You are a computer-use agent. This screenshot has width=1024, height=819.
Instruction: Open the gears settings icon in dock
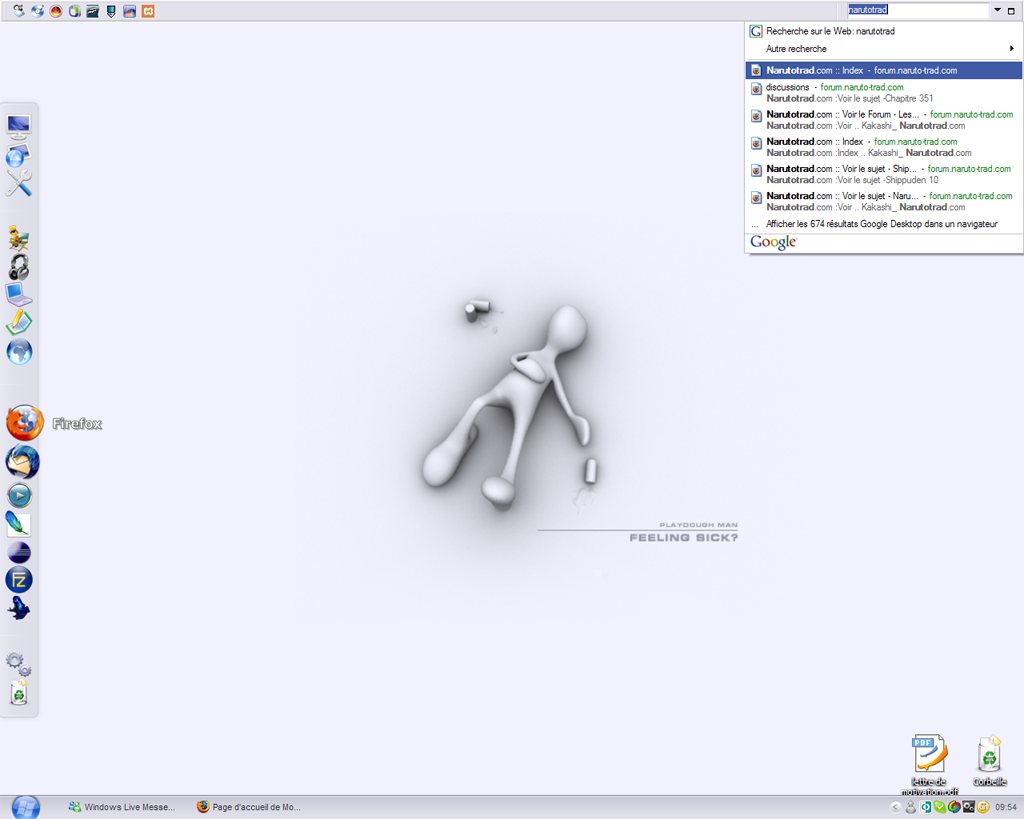pyautogui.click(x=19, y=664)
